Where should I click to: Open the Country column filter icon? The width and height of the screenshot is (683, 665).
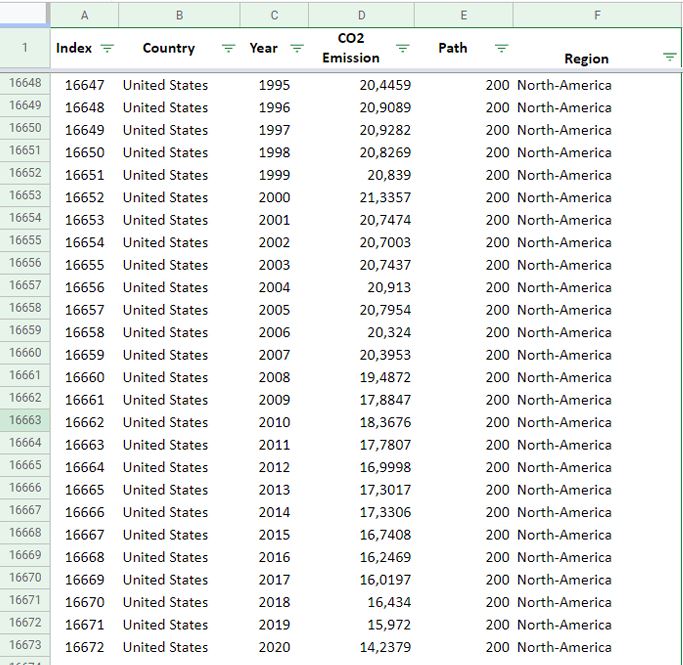pos(229,48)
